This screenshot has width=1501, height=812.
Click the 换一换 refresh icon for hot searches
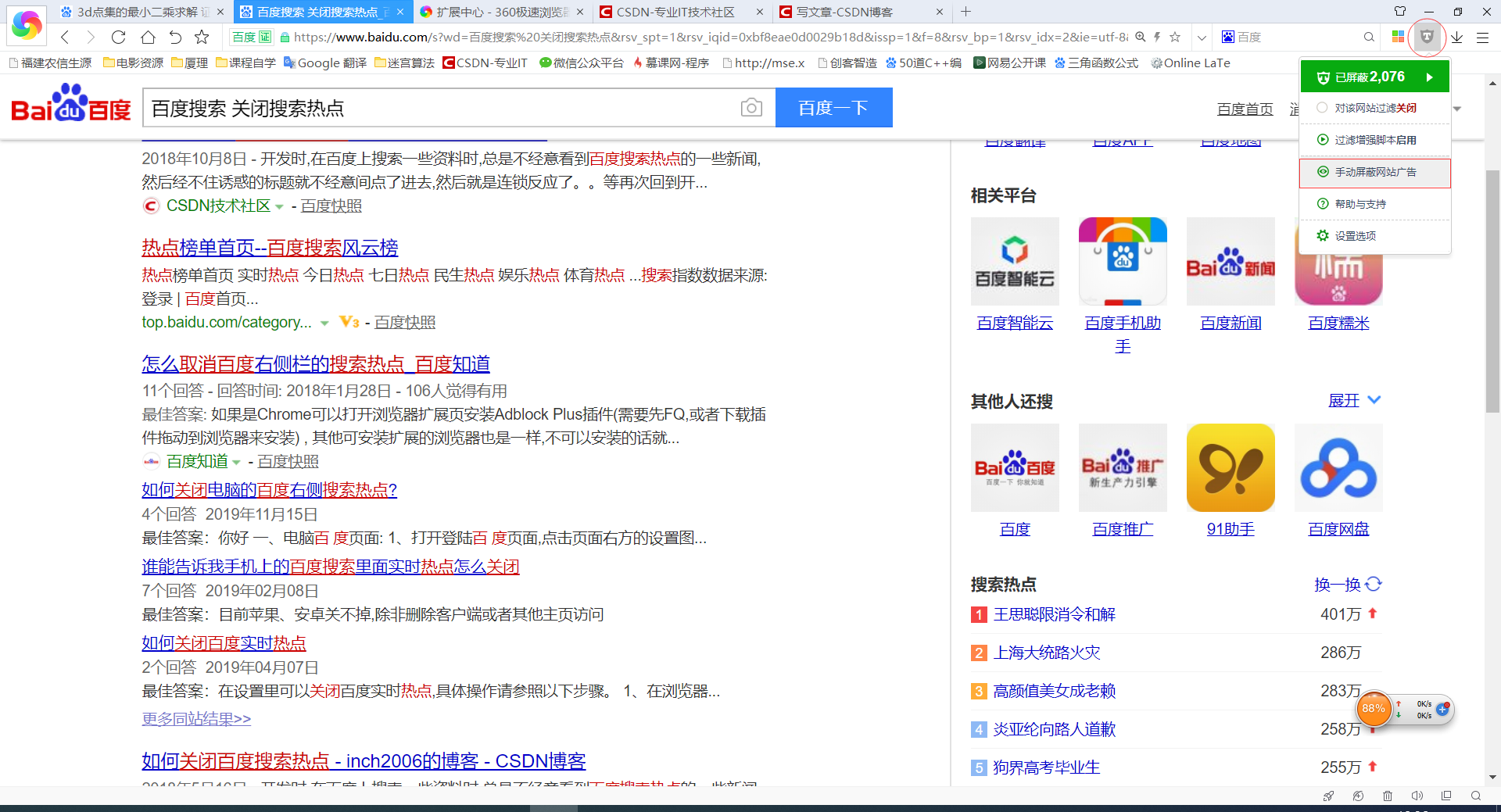coord(1374,584)
